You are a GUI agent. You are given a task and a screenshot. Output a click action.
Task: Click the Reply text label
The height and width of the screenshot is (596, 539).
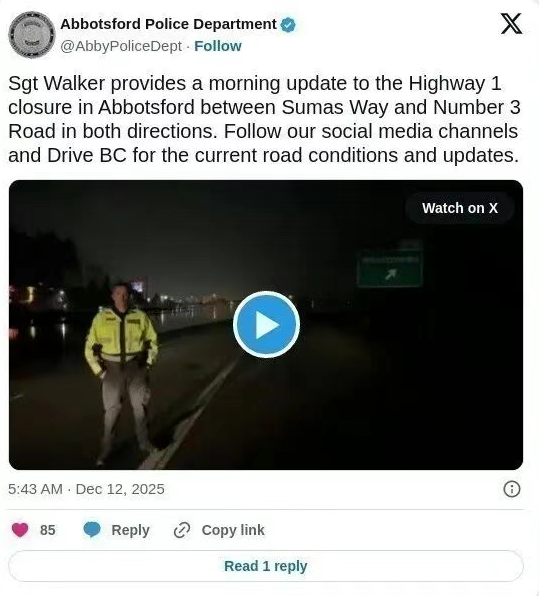tap(130, 530)
